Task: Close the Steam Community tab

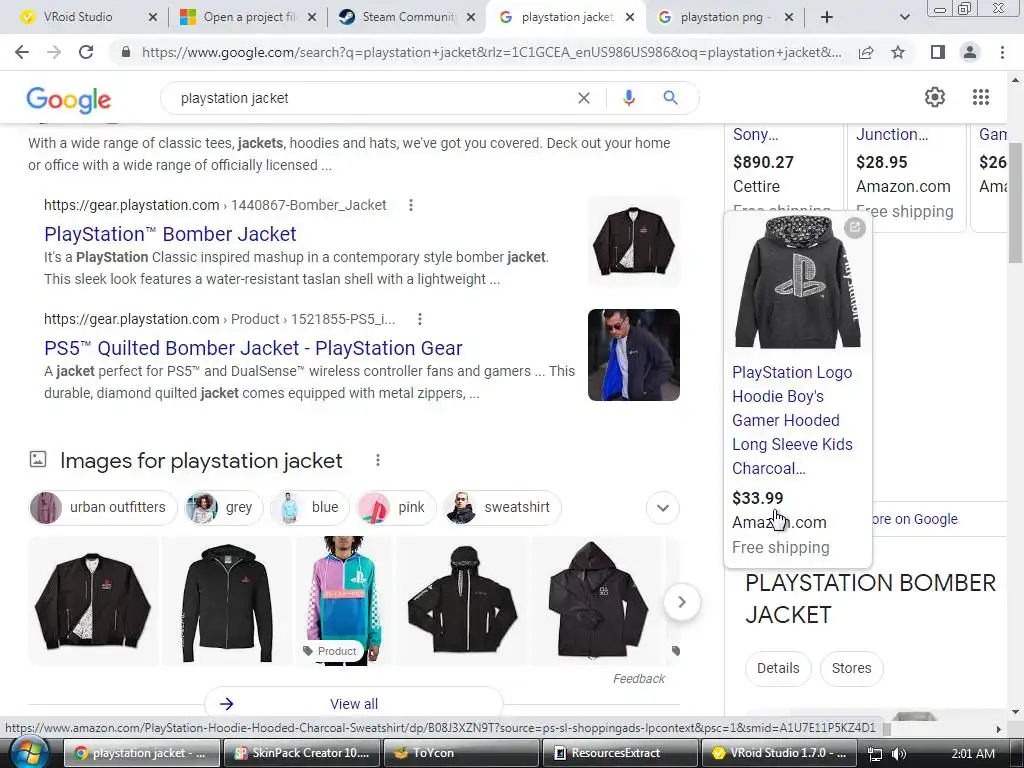Action: click(x=470, y=18)
